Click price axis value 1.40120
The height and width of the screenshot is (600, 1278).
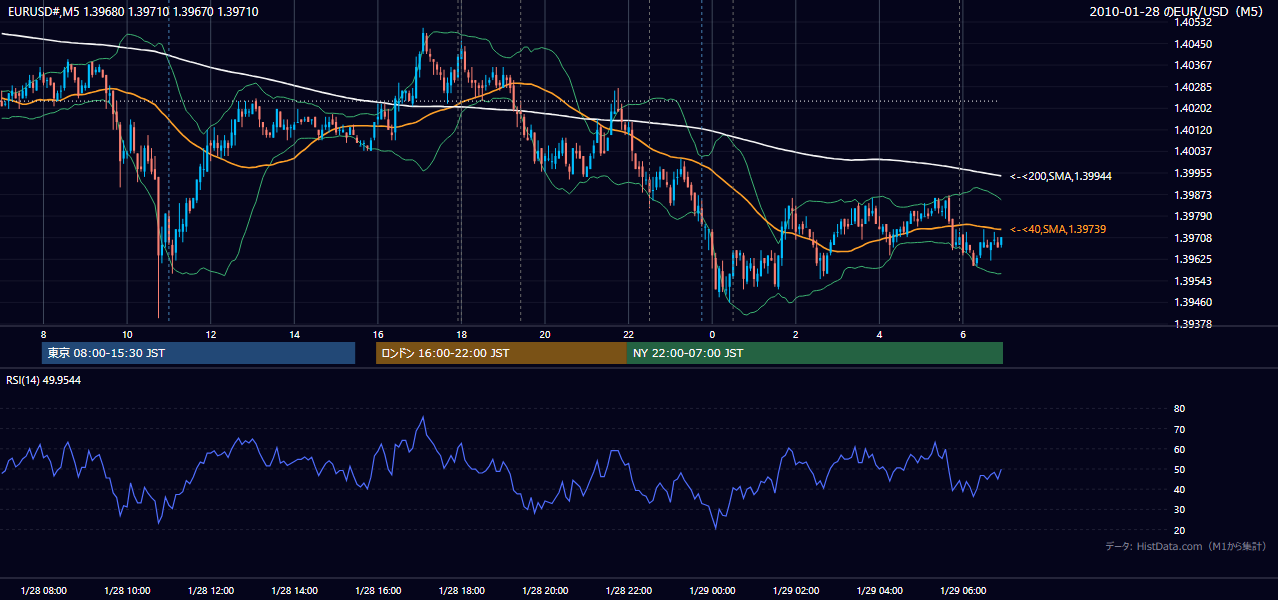pyautogui.click(x=1192, y=130)
